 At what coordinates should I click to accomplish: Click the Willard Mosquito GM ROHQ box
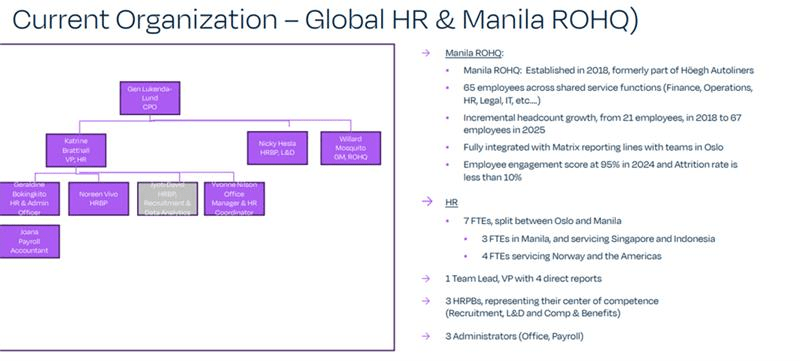click(x=351, y=148)
